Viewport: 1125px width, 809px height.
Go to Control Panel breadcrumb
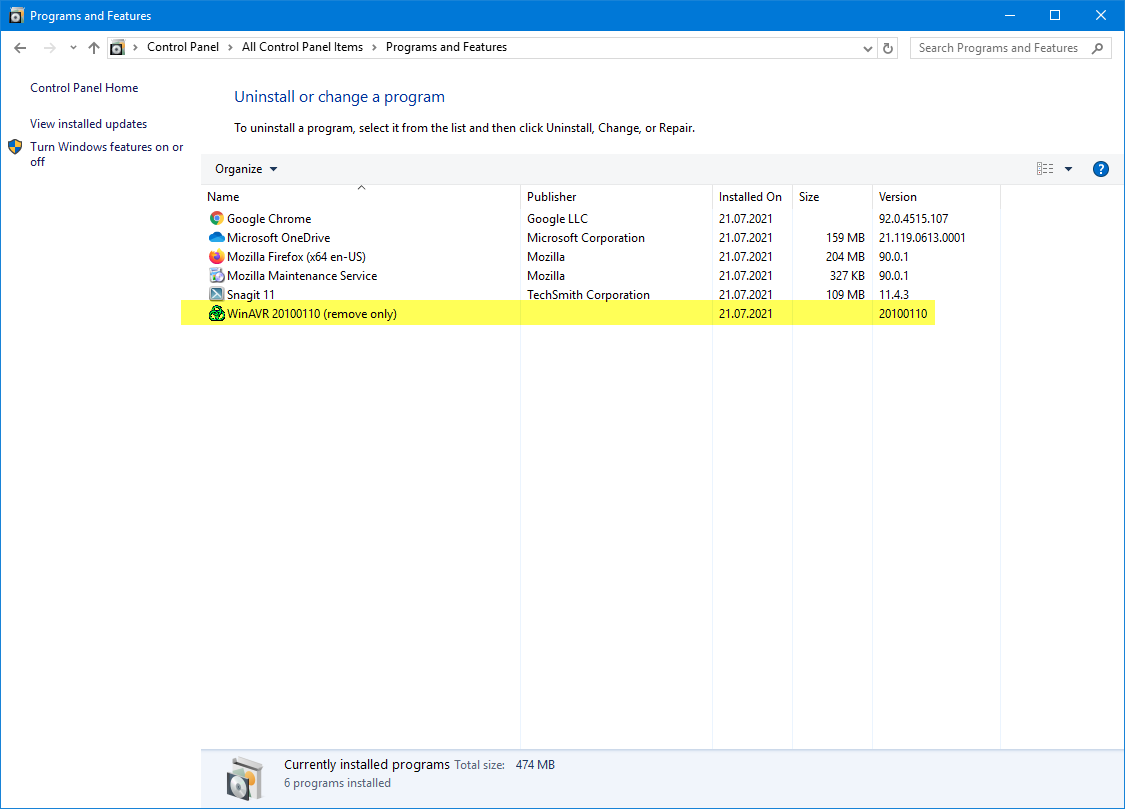(x=183, y=47)
